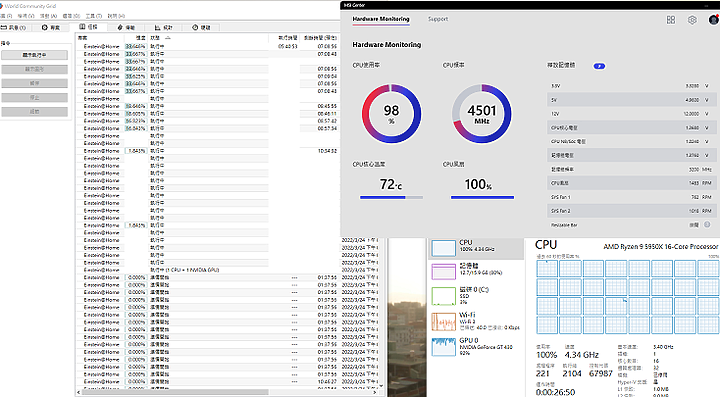Image resolution: width=720 pixels, height=397 pixels.
Task: Click the uptime value 0:00:26:50
Action: coord(555,392)
